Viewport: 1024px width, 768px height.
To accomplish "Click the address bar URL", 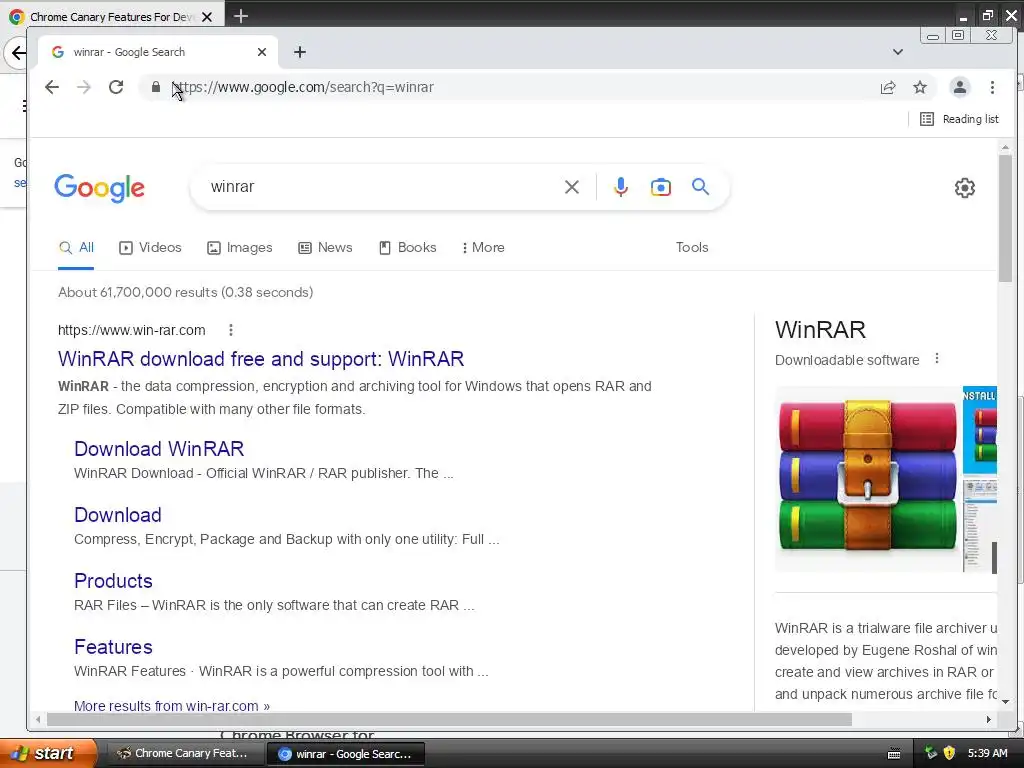I will coord(302,87).
